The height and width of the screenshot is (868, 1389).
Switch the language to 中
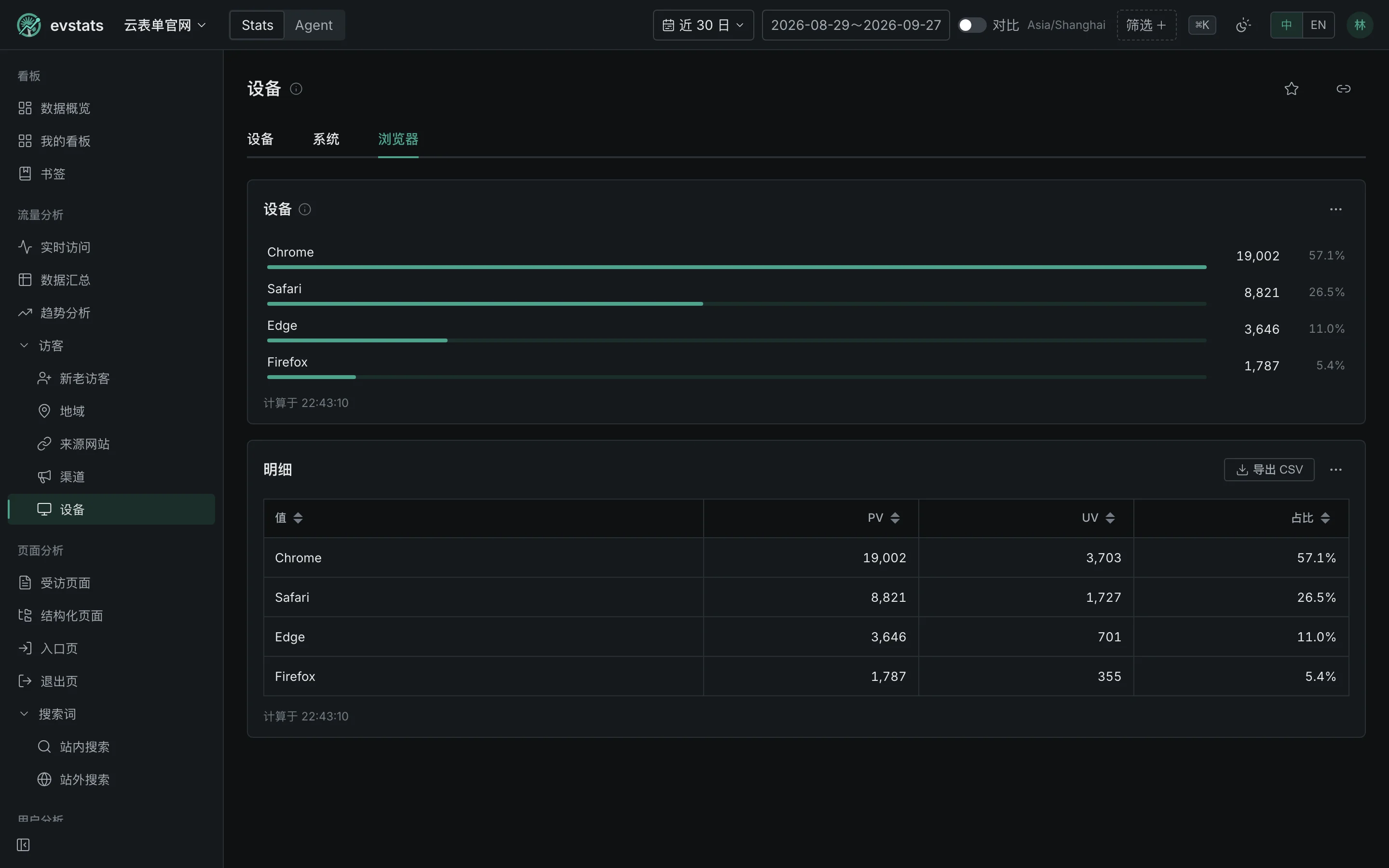tap(1286, 25)
